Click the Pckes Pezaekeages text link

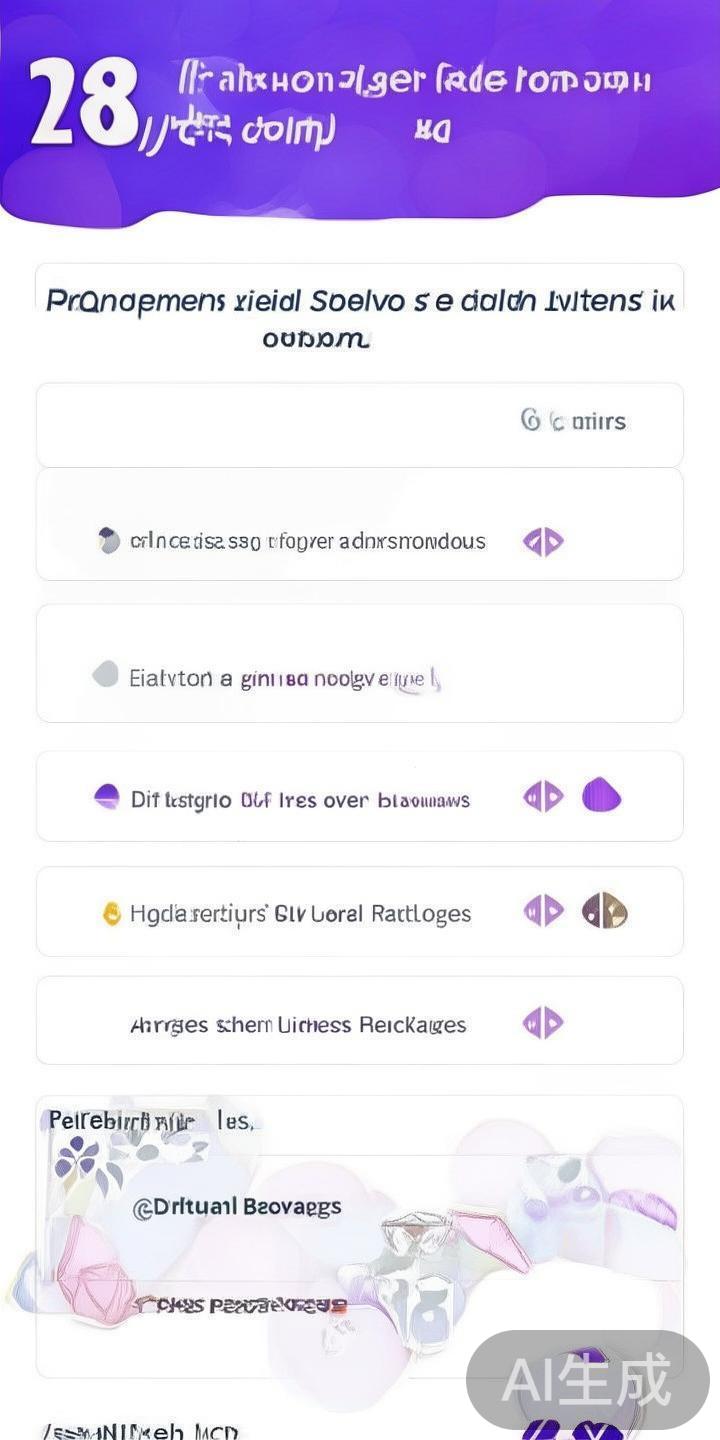242,1305
